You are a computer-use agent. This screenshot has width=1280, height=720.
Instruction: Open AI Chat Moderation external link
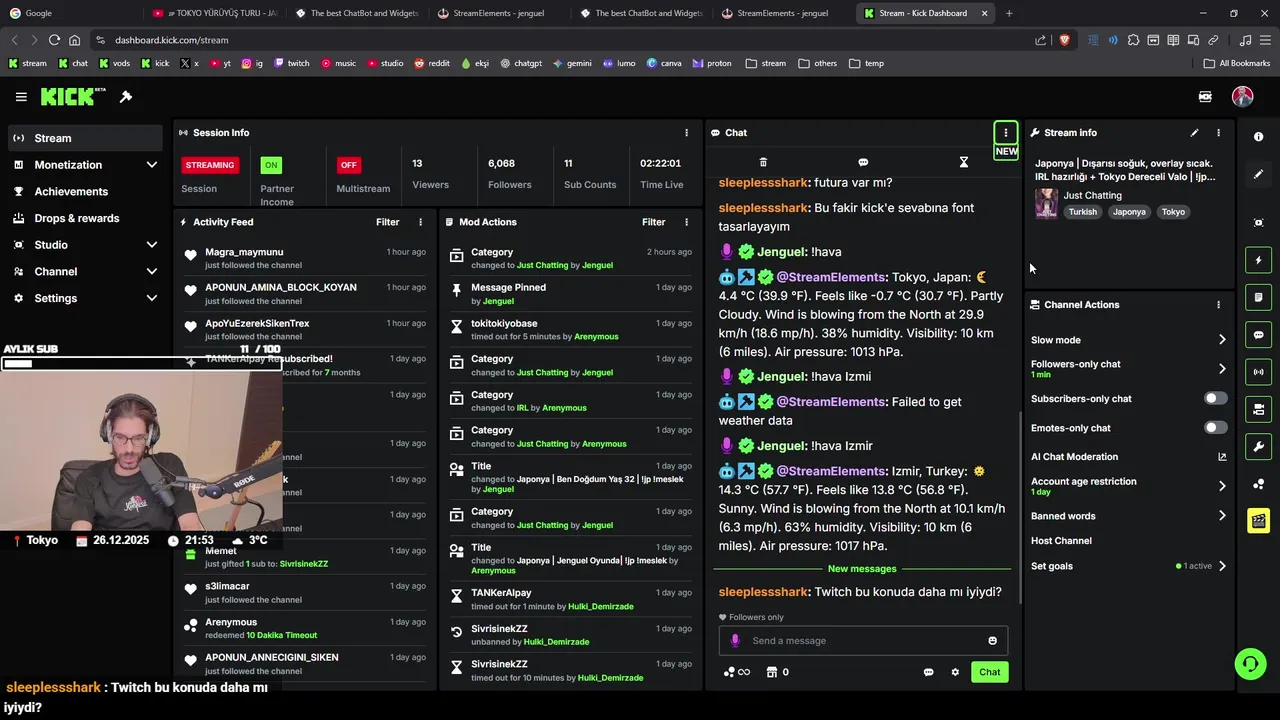click(x=1222, y=457)
